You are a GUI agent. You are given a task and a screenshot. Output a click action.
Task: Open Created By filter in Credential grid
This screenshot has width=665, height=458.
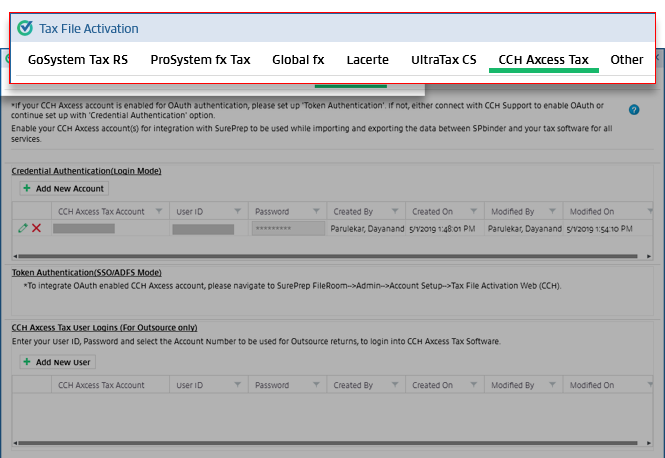coord(395,212)
